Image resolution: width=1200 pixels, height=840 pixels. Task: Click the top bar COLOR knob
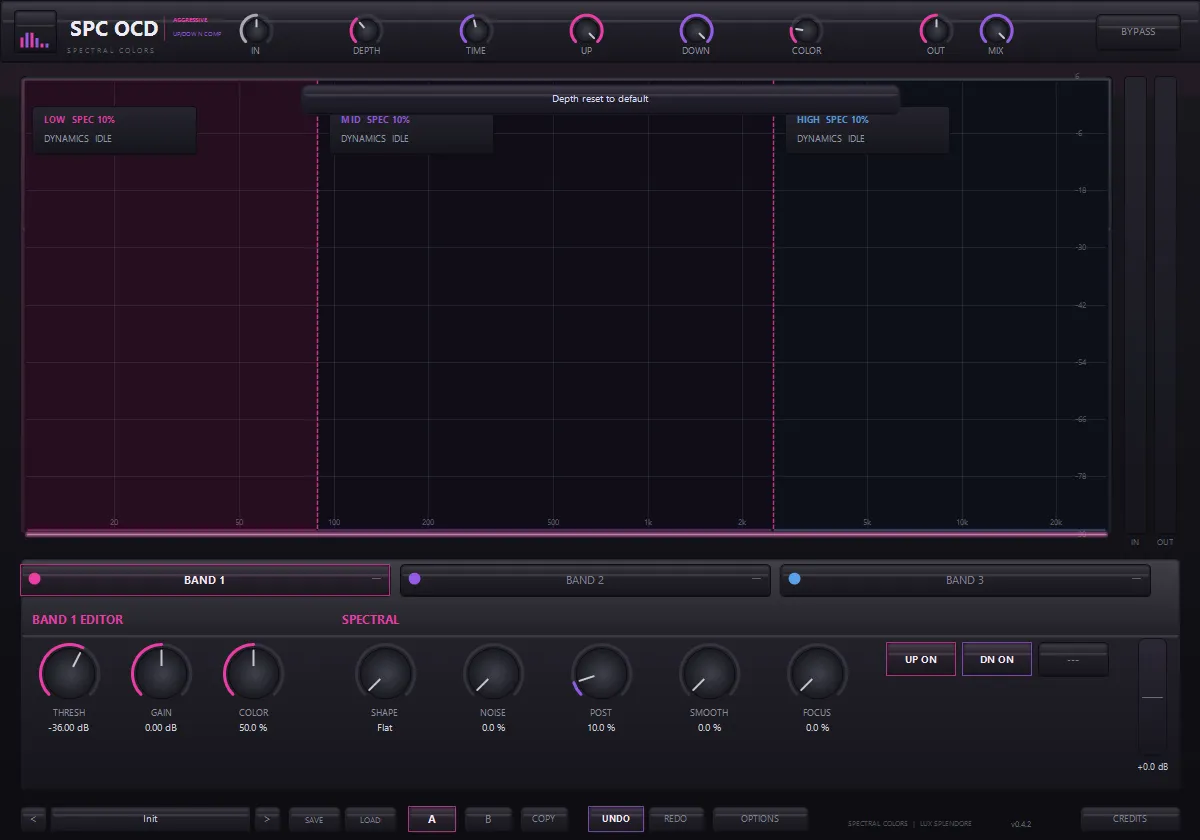806,30
